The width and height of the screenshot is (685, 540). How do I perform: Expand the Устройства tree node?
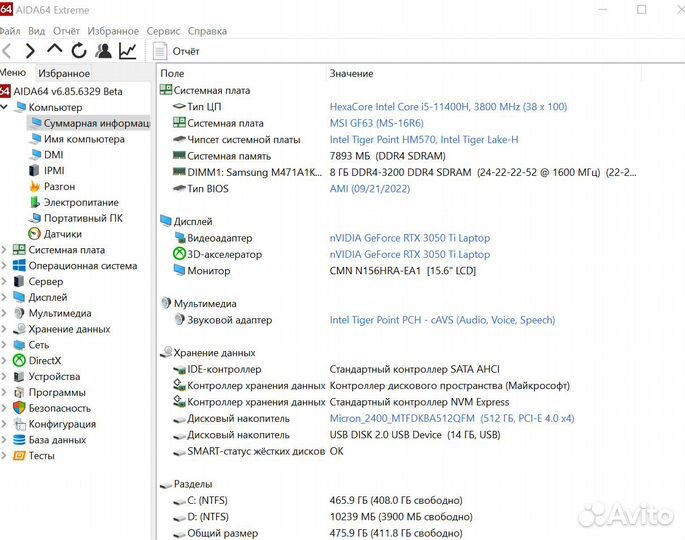[x=4, y=376]
